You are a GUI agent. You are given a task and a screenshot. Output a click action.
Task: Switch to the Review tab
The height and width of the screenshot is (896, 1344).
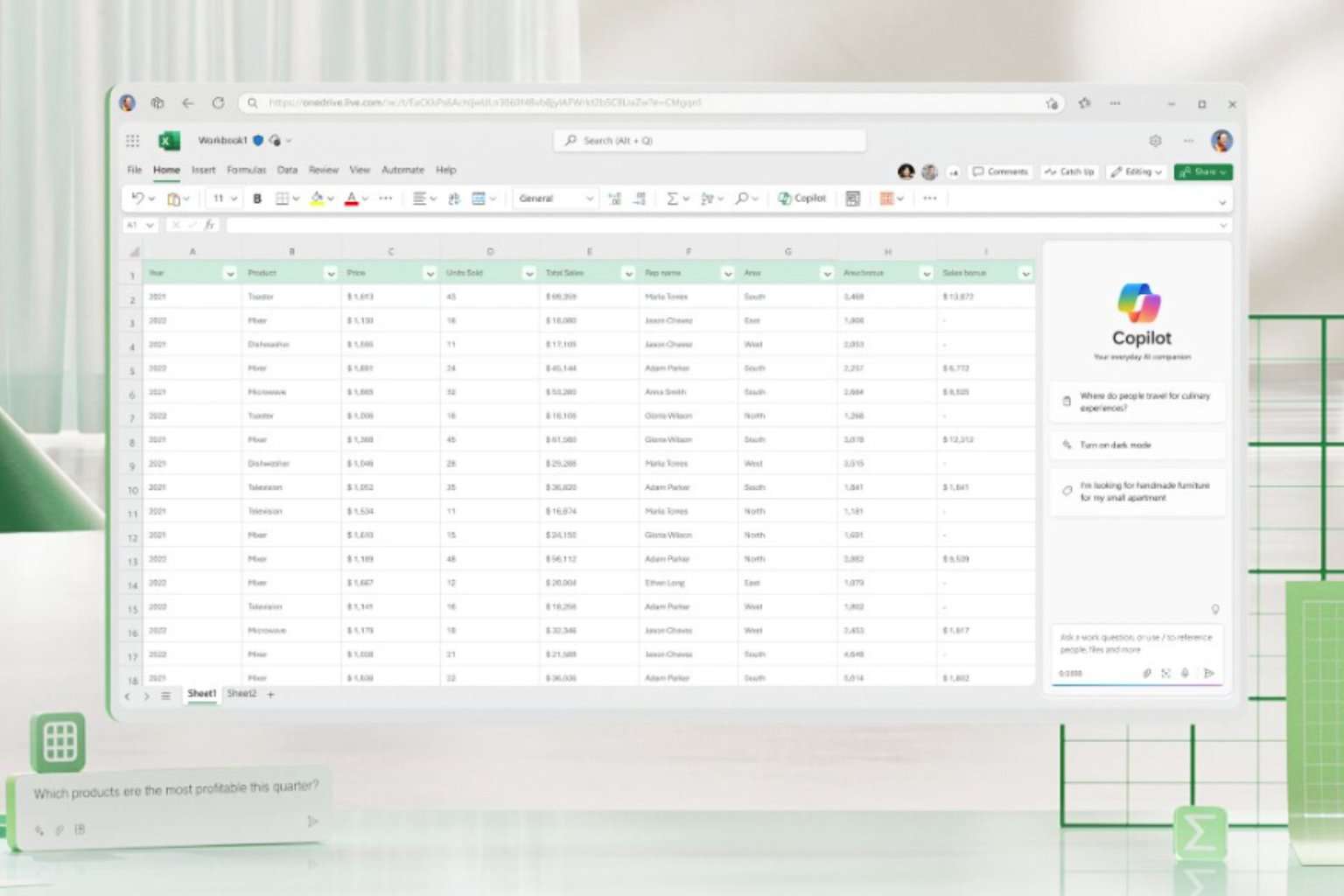(x=323, y=170)
